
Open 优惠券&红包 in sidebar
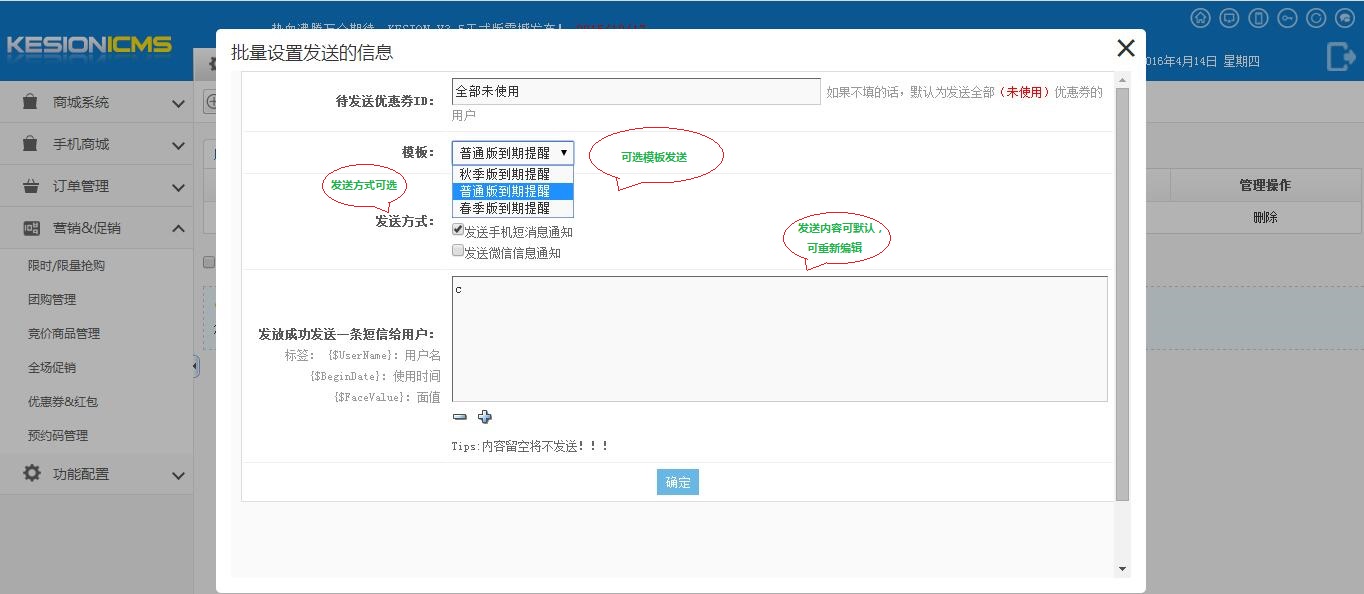click(x=63, y=401)
